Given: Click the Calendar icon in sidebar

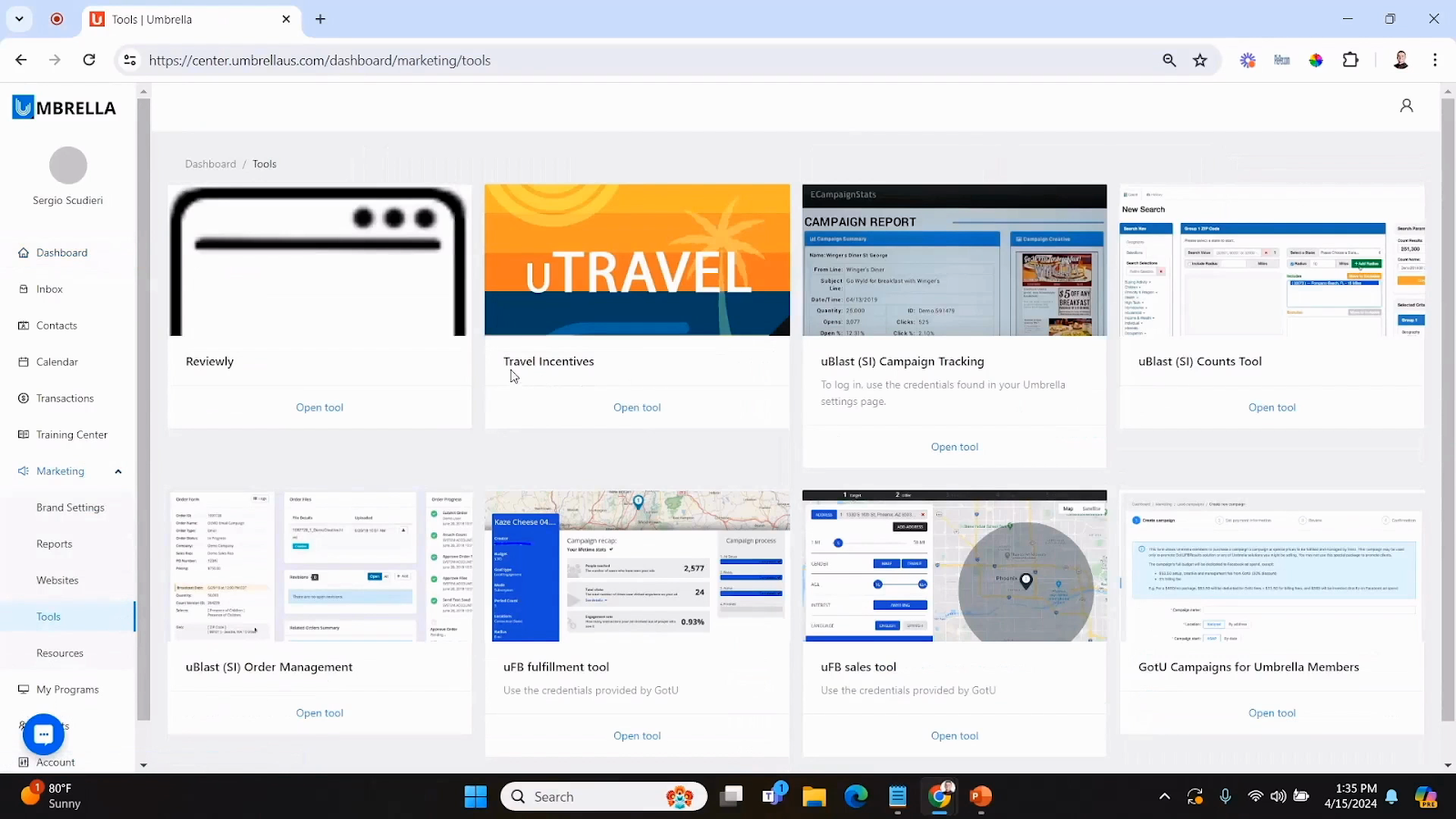Looking at the screenshot, I should pos(24,362).
